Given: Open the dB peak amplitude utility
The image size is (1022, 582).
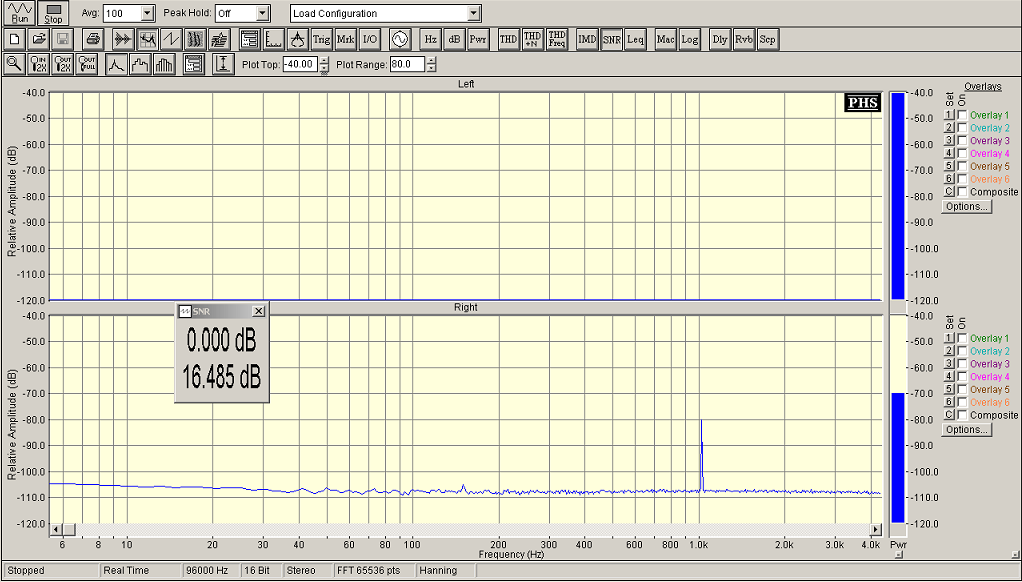Looking at the screenshot, I should point(454,39).
